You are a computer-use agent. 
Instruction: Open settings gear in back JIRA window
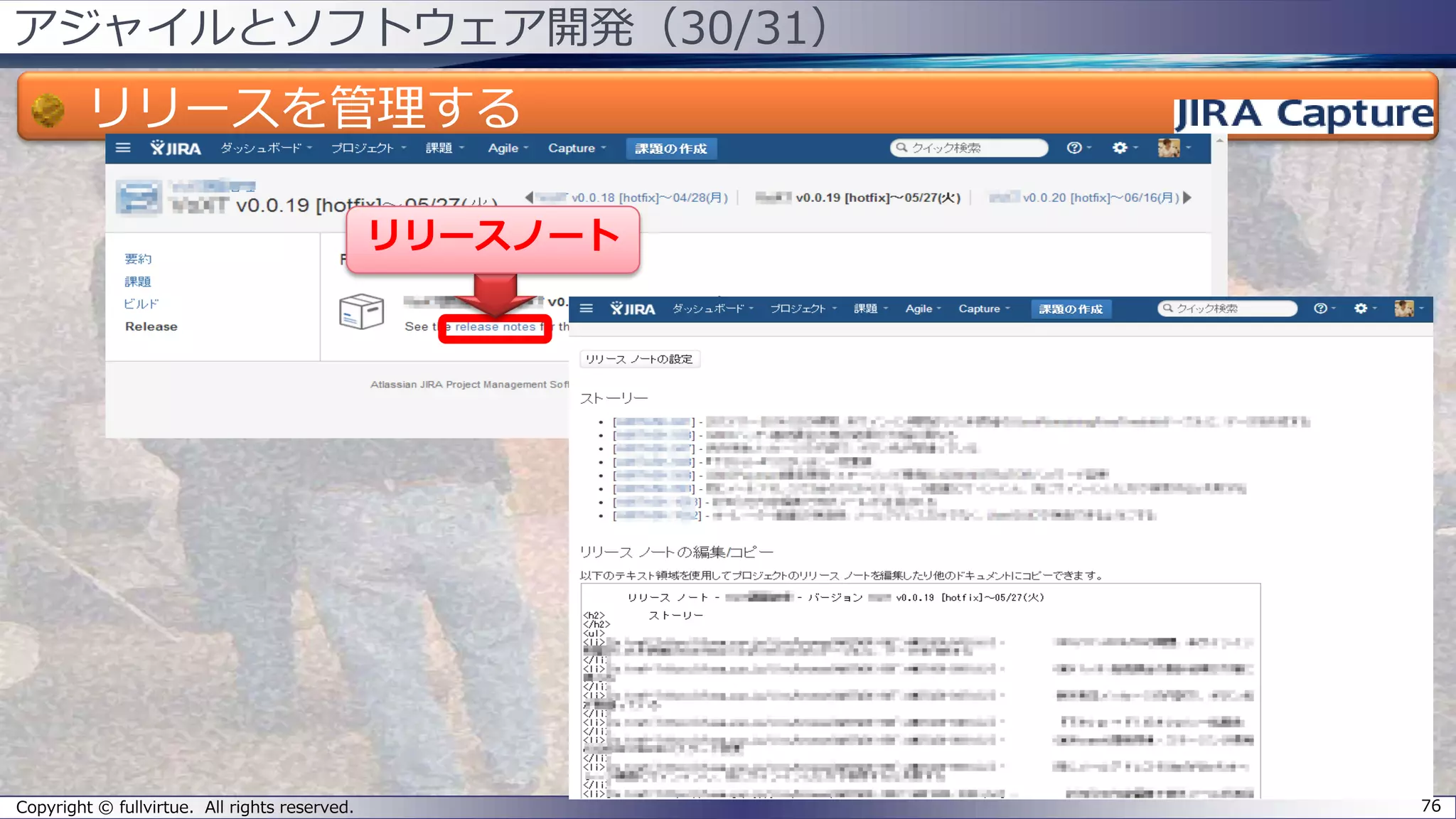(x=1124, y=148)
